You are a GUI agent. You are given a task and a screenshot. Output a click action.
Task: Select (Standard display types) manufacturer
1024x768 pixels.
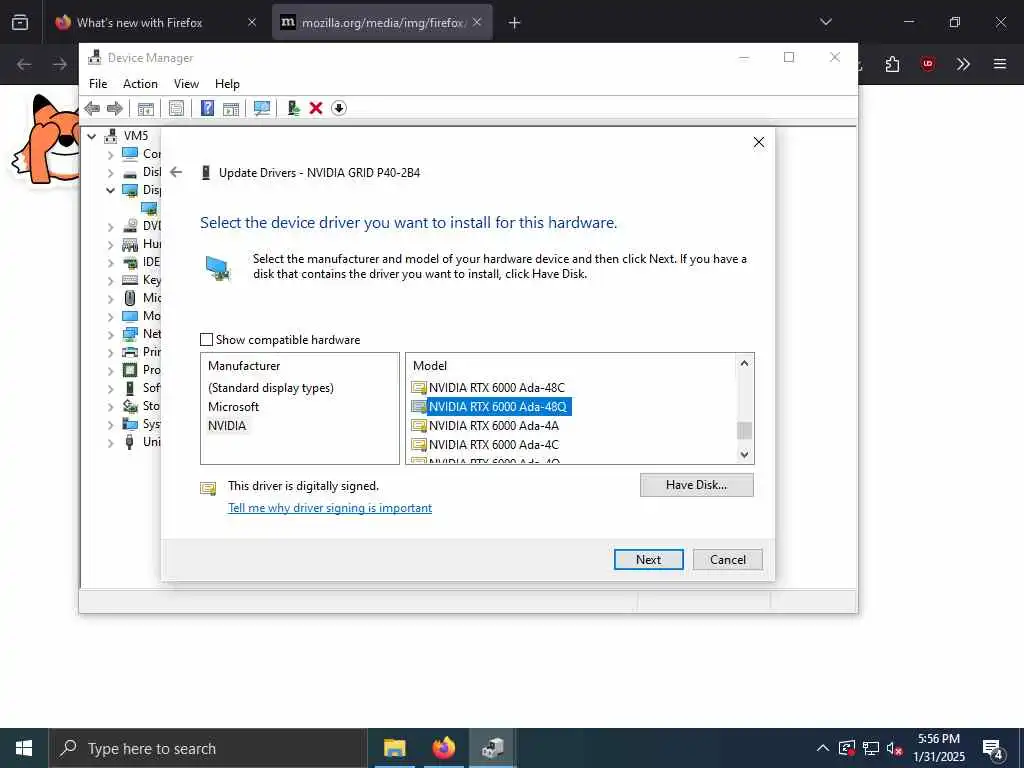[270, 388]
